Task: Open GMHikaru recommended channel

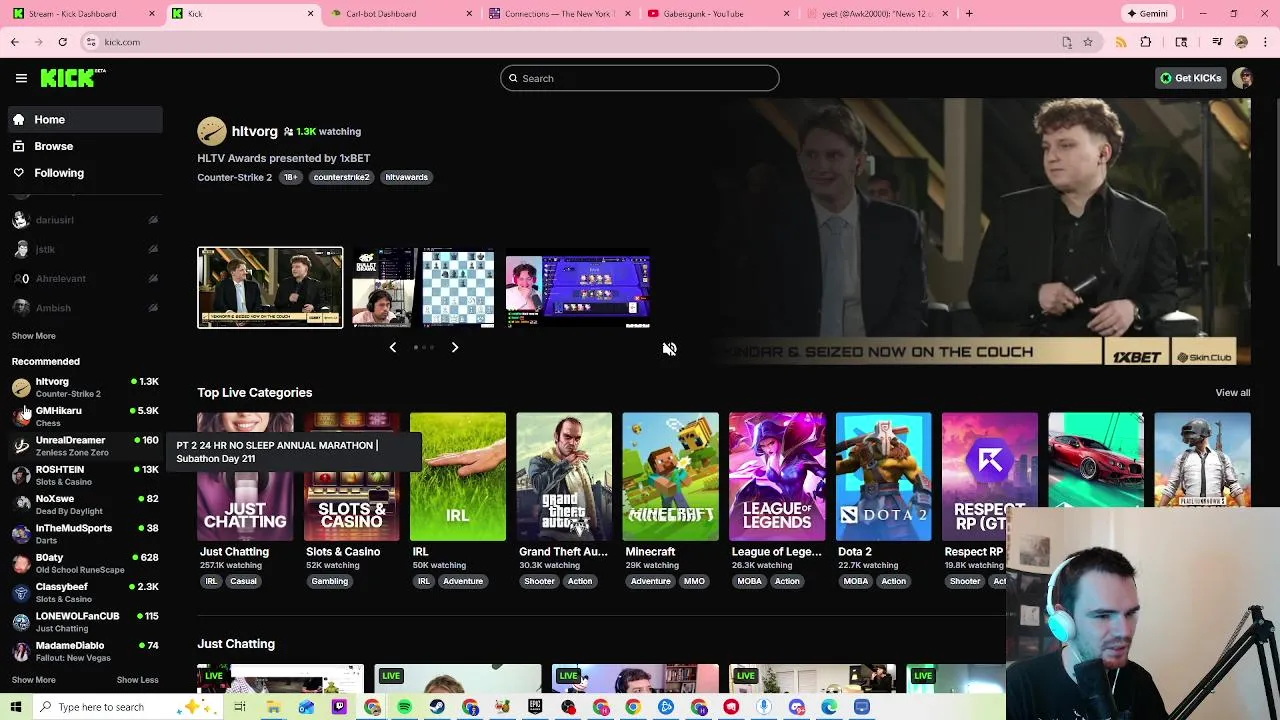Action: click(85, 416)
